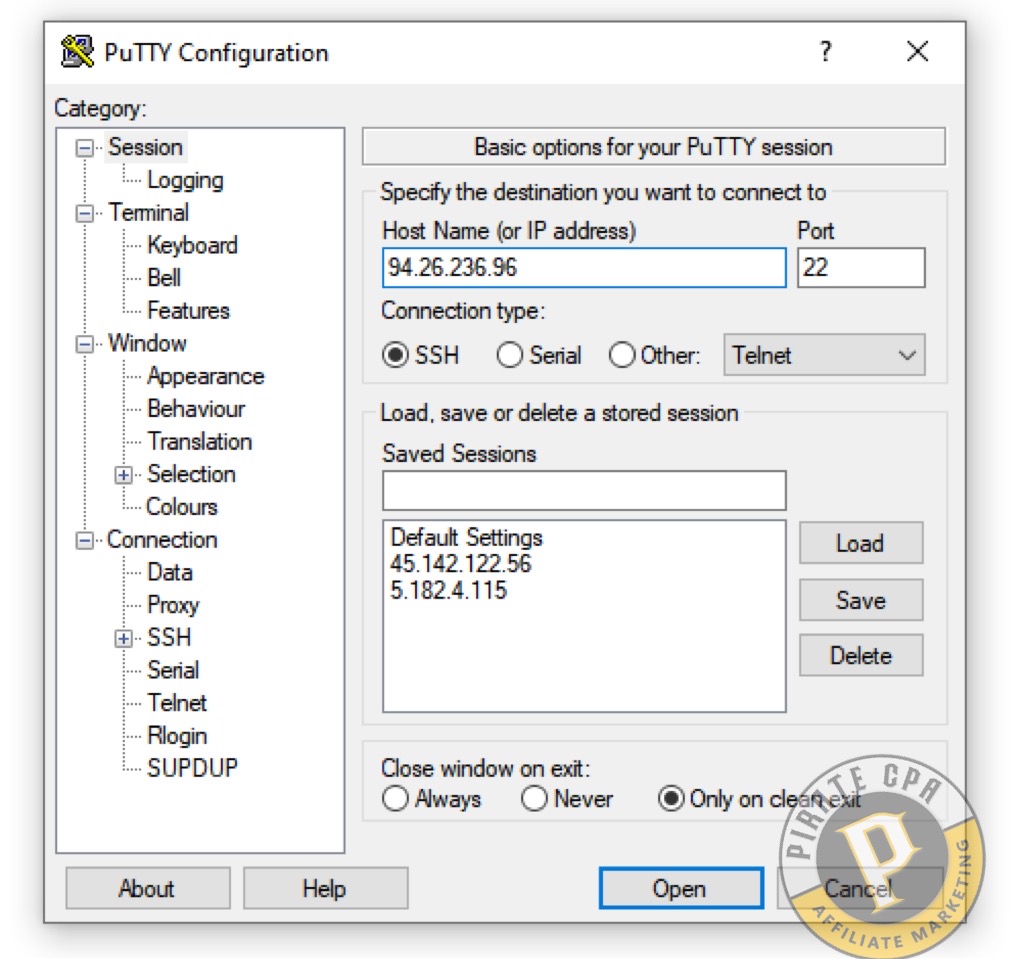Click the Load button
Viewport: 1024px width, 959px height.
(861, 543)
